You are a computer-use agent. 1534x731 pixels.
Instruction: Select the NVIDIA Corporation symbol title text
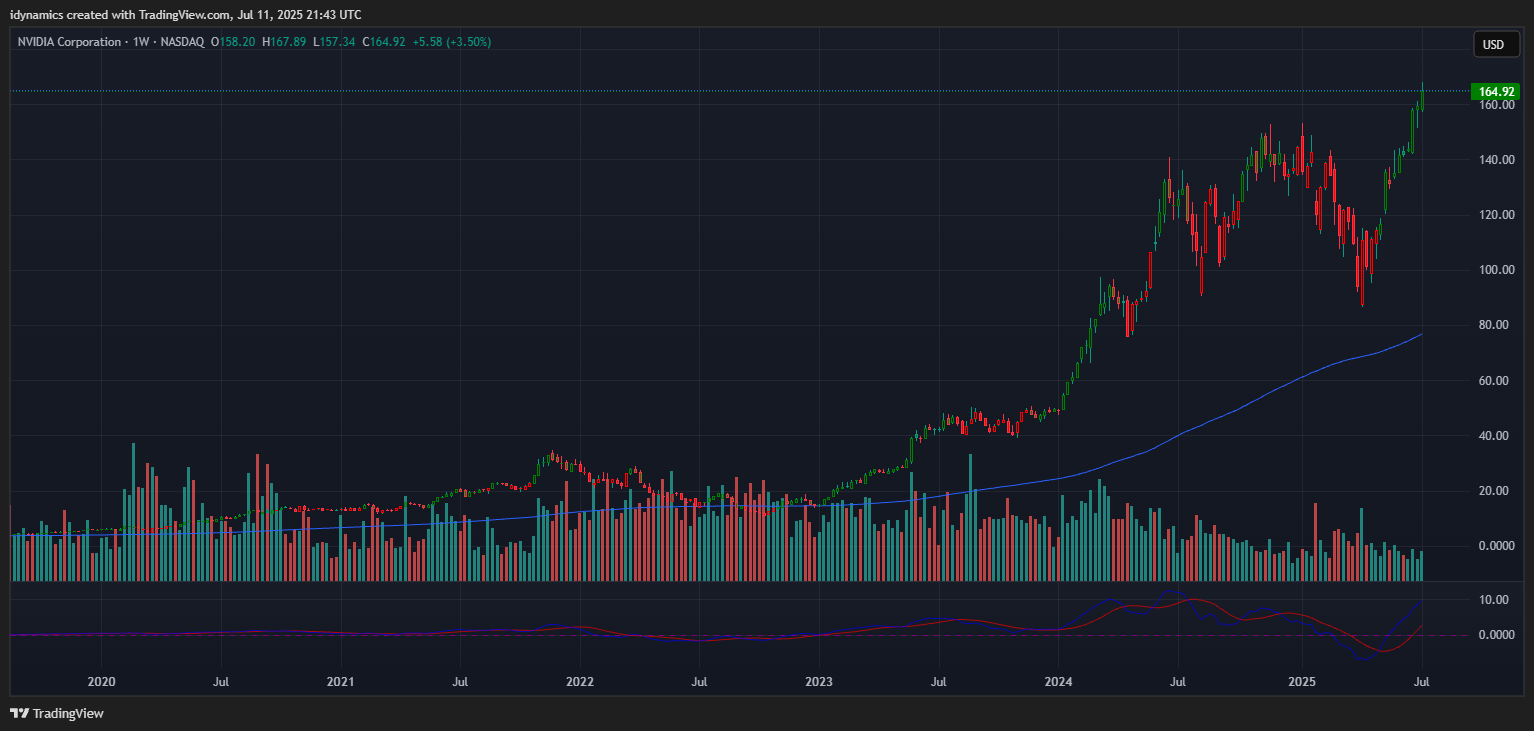pos(69,42)
